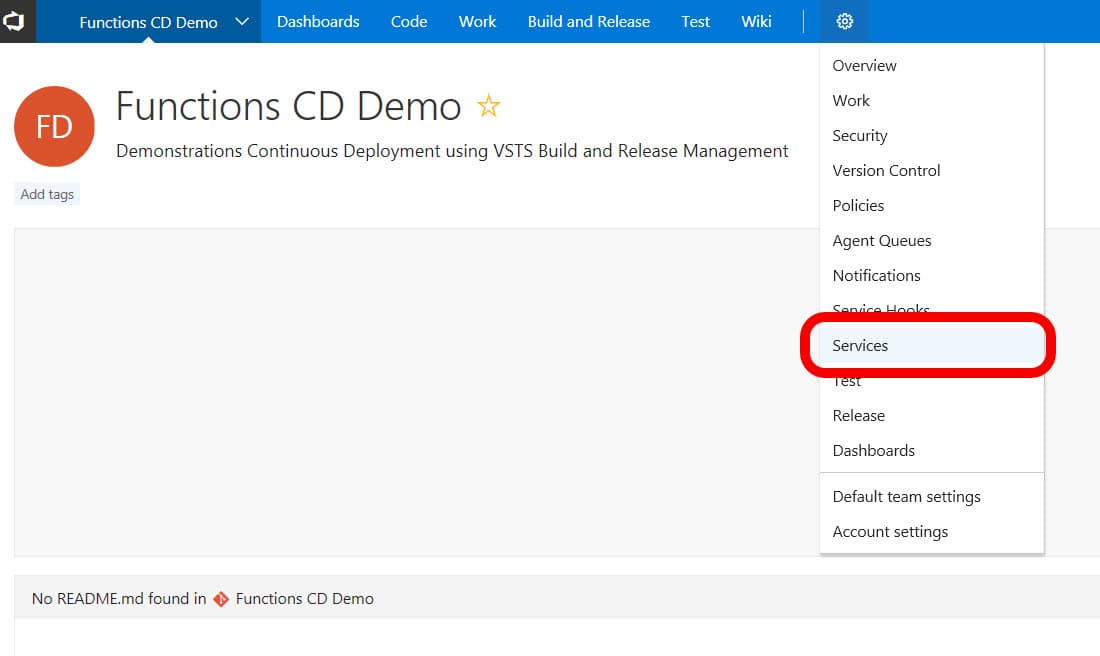This screenshot has height=656, width=1100.
Task: Choose Dashboards in settings dropdown menu
Action: pos(932,450)
